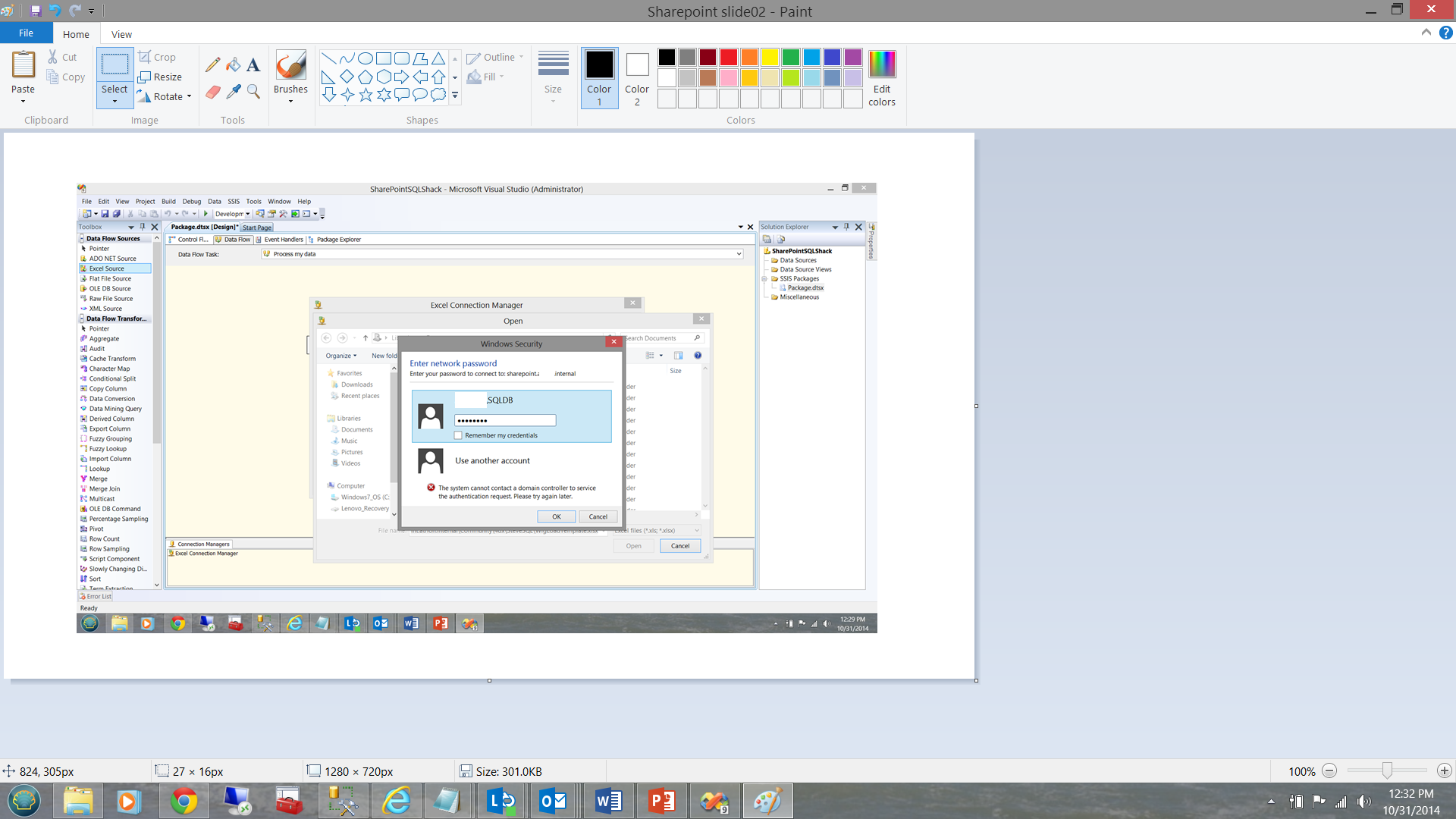Select the Fill with color bucket
This screenshot has width=1456, height=819.
point(234,65)
